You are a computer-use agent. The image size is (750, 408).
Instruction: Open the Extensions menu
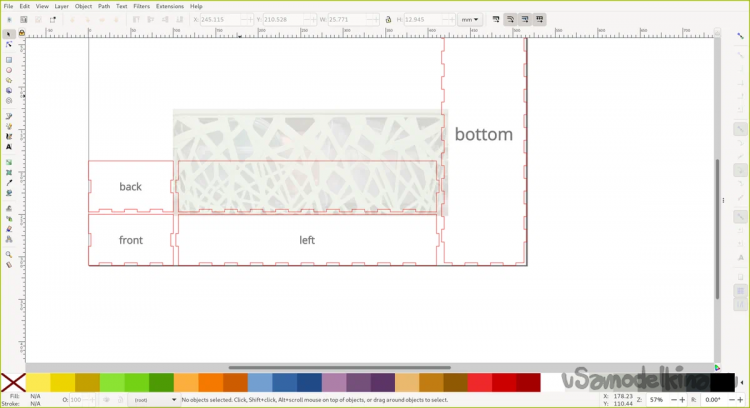169,6
